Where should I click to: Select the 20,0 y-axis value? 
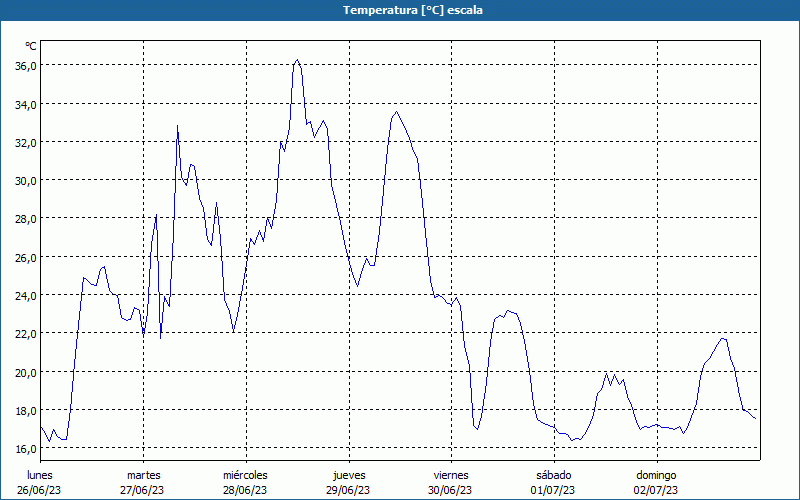pyautogui.click(x=26, y=372)
